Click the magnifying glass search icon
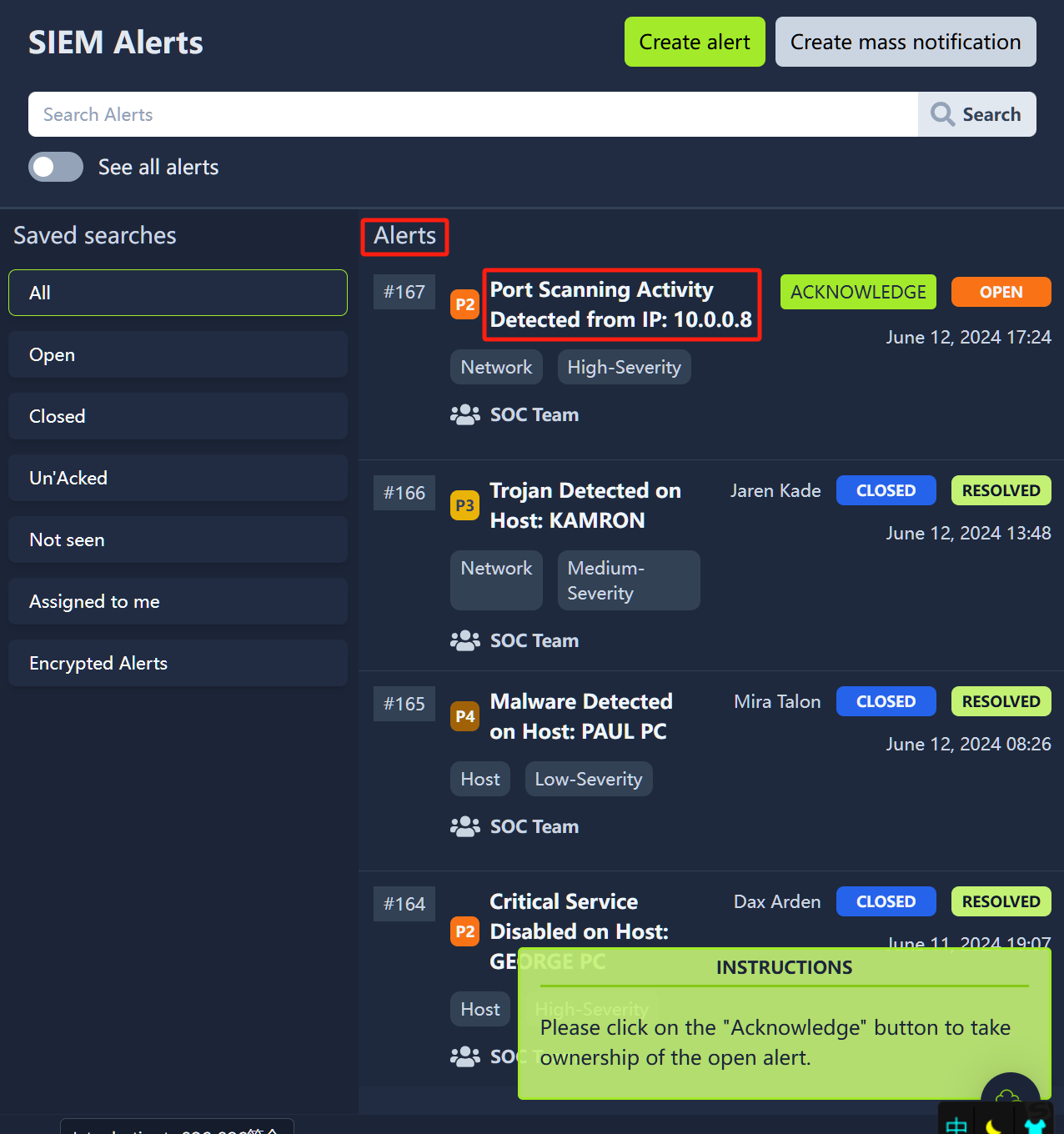The height and width of the screenshot is (1134, 1064). coord(942,114)
